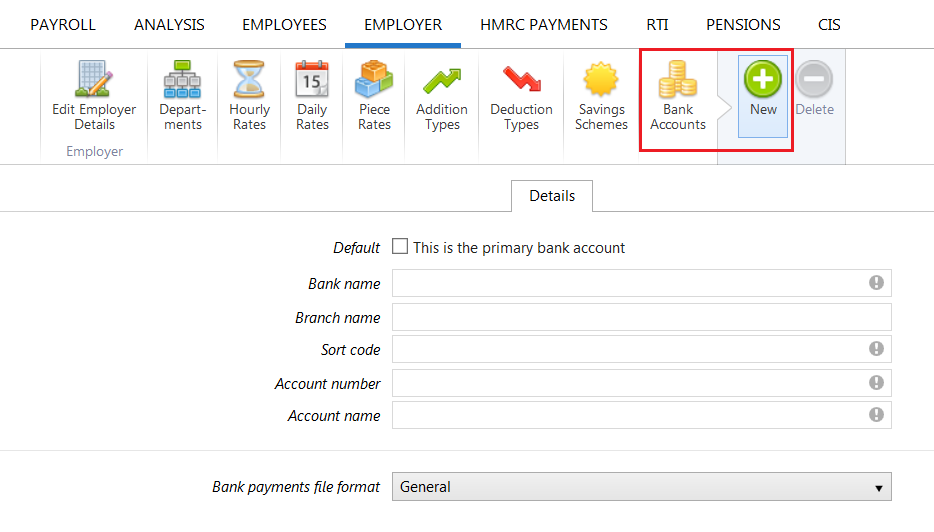The image size is (934, 532).
Task: Switch to the ANALYSIS tab
Action: tap(169, 24)
